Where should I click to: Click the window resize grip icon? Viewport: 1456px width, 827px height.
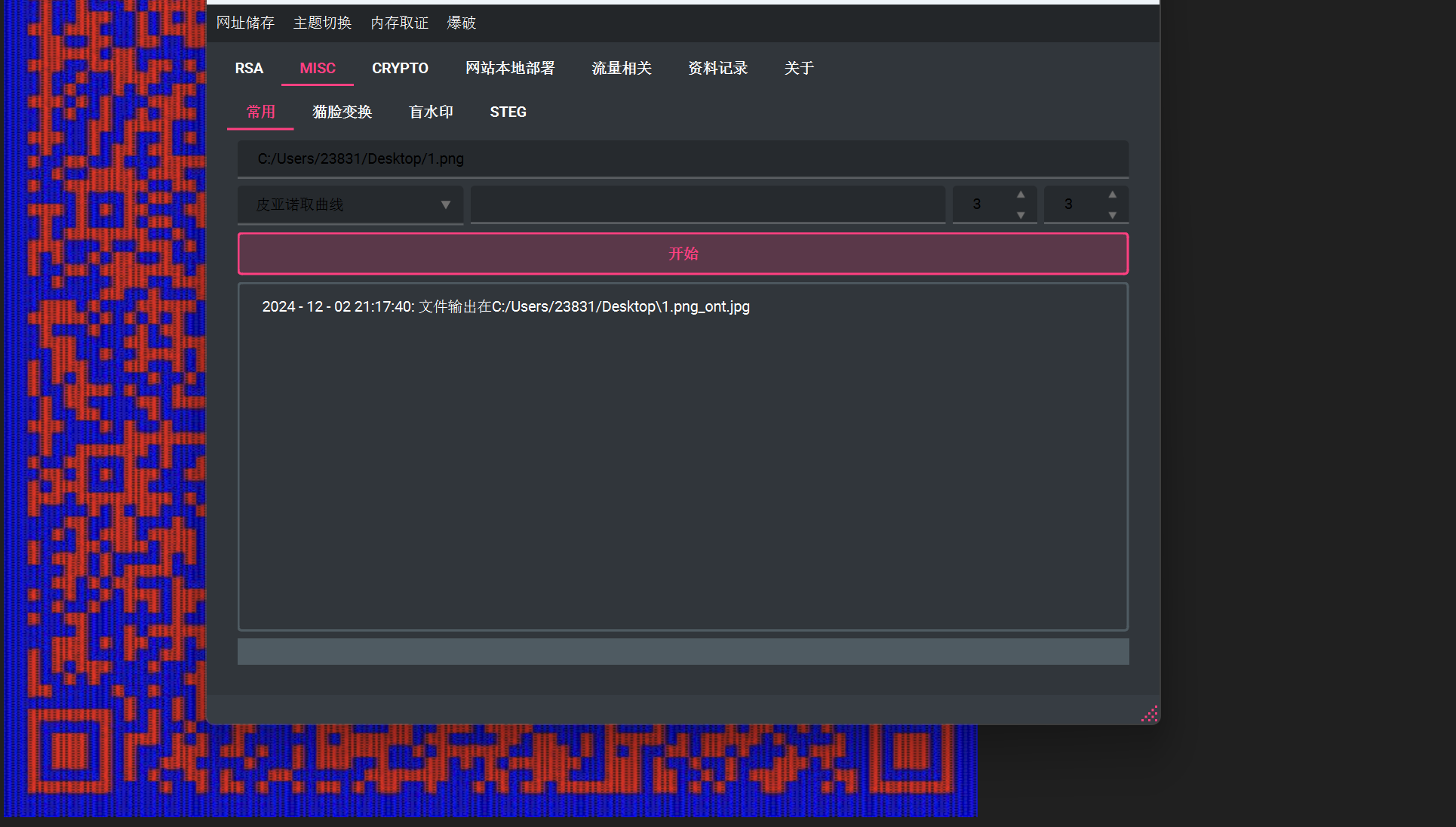[1149, 714]
